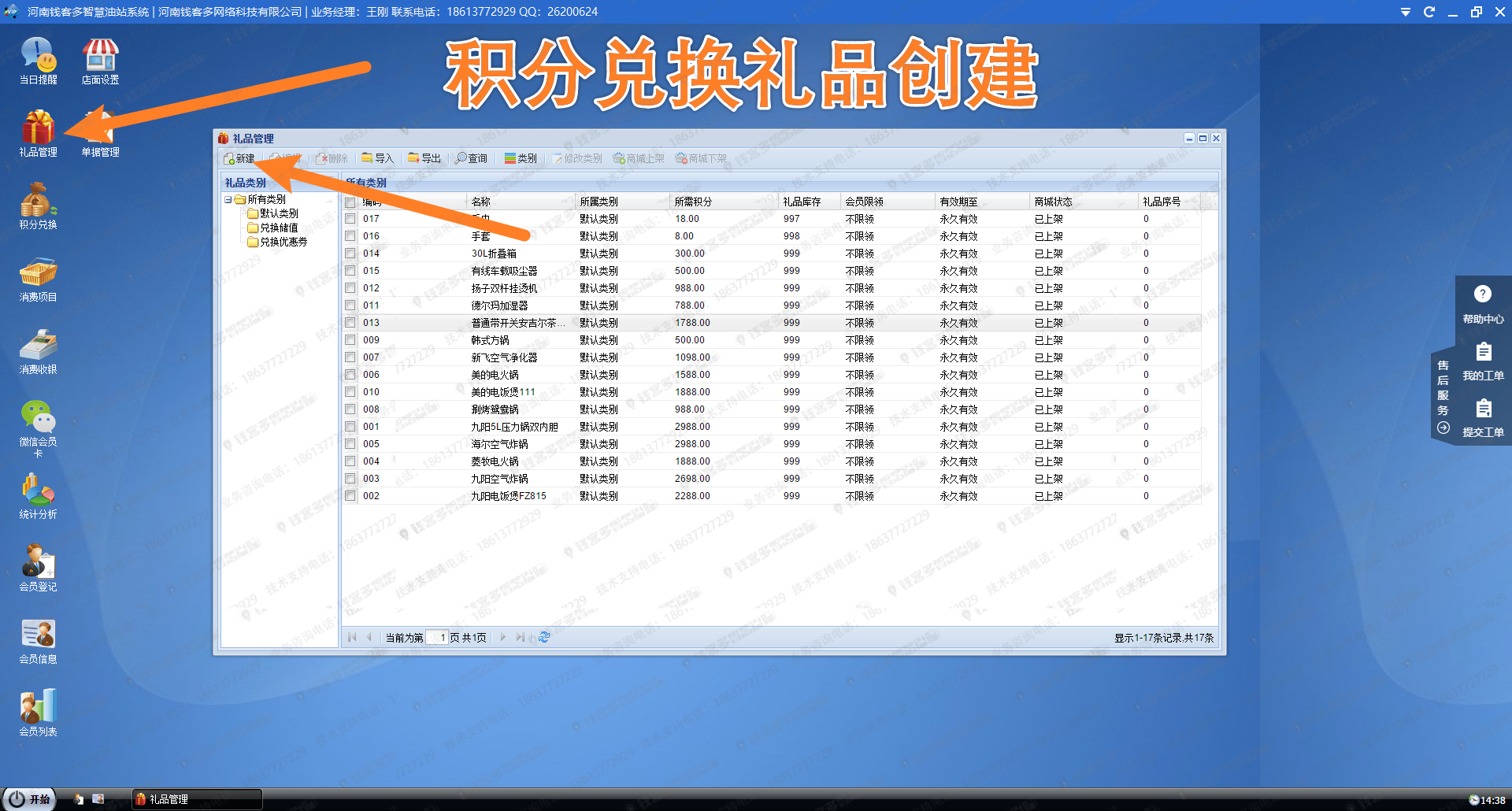
Task: Check the box for gift 002 九阳电饭煲FZ815
Action: pos(350,496)
